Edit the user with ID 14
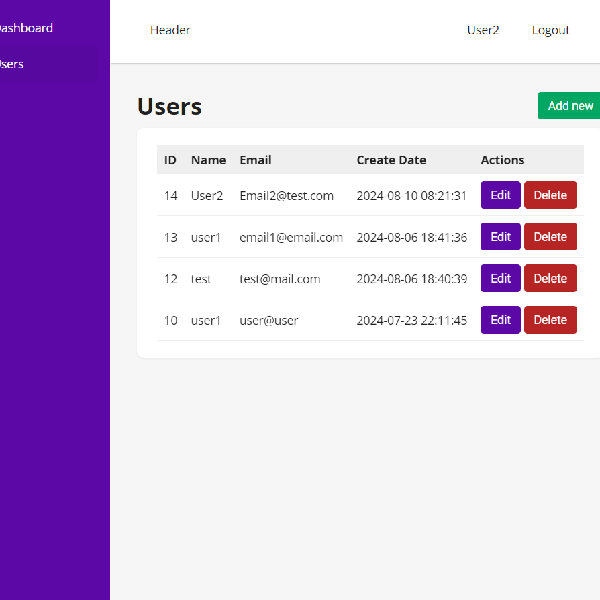Viewport: 600px width, 600px height. (x=500, y=195)
